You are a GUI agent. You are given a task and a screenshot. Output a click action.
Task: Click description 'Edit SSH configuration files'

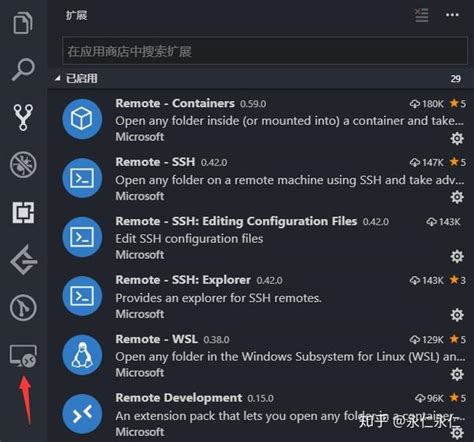click(x=189, y=239)
